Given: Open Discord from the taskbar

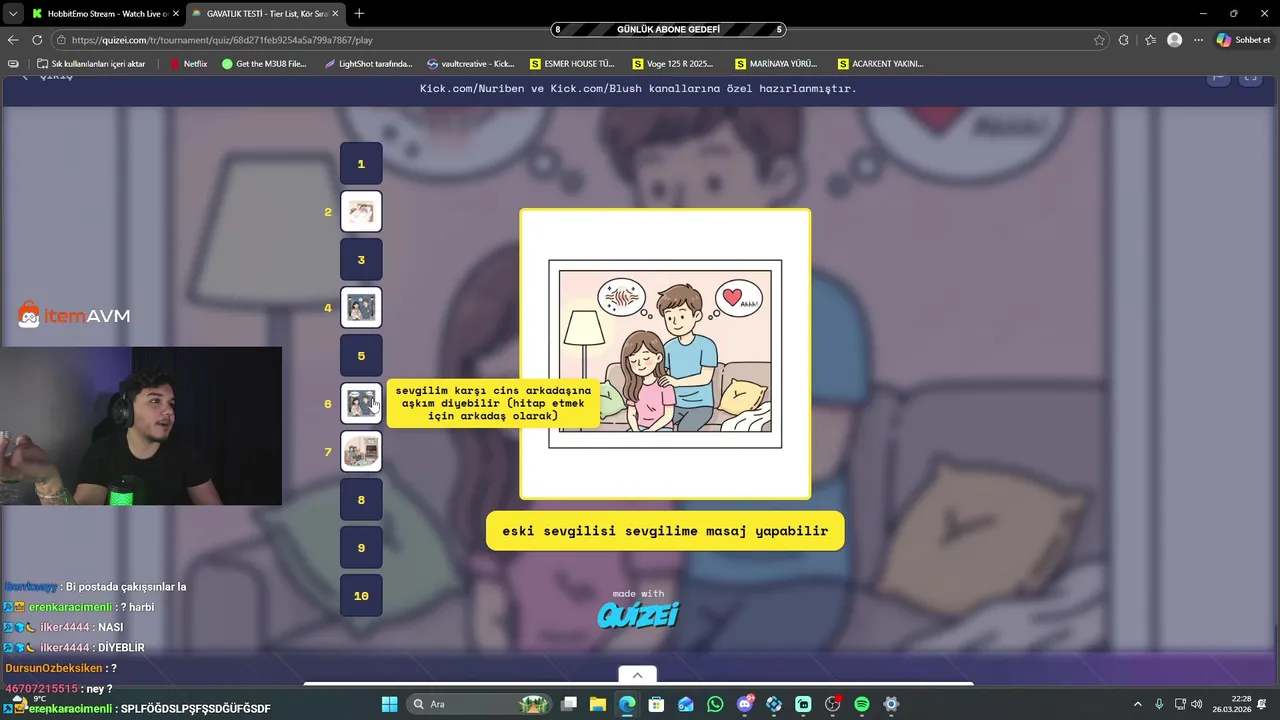Looking at the screenshot, I should (x=745, y=704).
